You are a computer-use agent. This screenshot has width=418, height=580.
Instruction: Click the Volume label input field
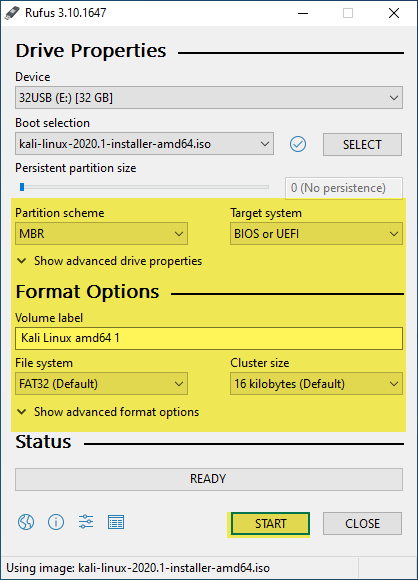(209, 338)
